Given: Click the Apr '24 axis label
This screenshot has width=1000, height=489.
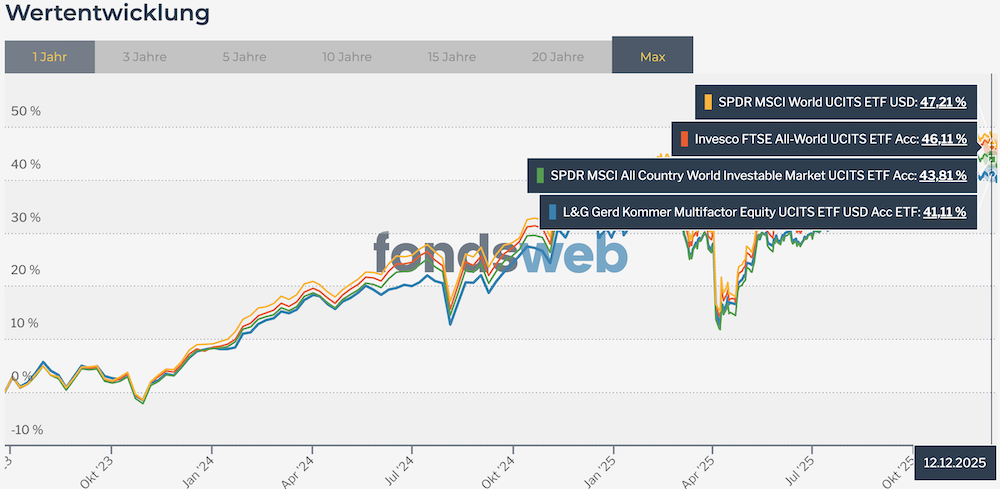Looking at the screenshot, I should click(x=298, y=470).
